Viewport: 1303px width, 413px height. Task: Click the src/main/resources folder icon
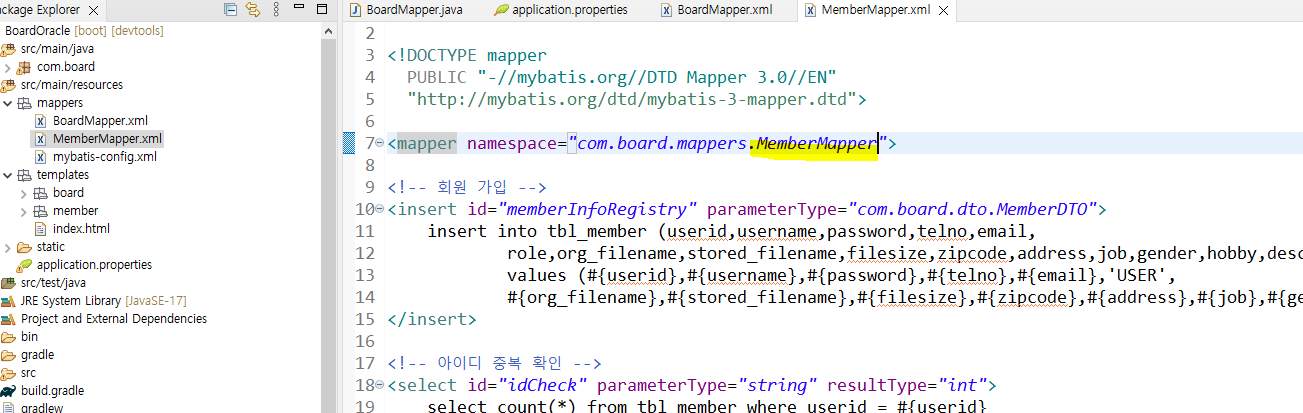8,85
